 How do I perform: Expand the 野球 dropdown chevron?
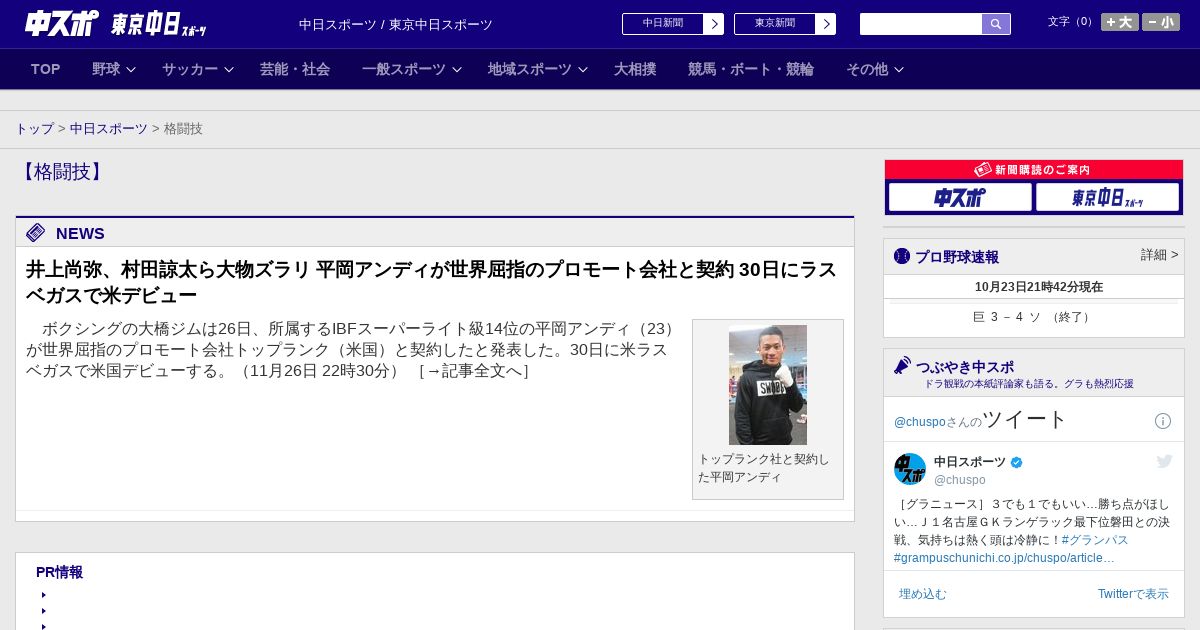(131, 69)
